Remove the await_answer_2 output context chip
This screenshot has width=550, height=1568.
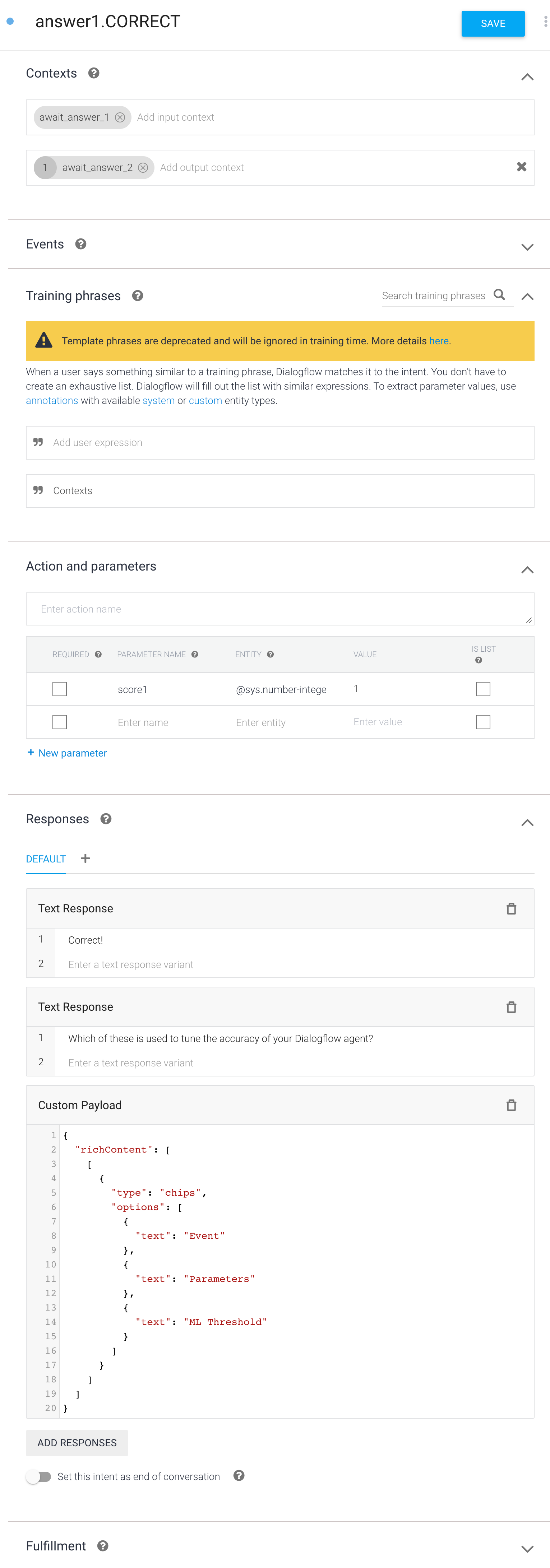tap(143, 168)
